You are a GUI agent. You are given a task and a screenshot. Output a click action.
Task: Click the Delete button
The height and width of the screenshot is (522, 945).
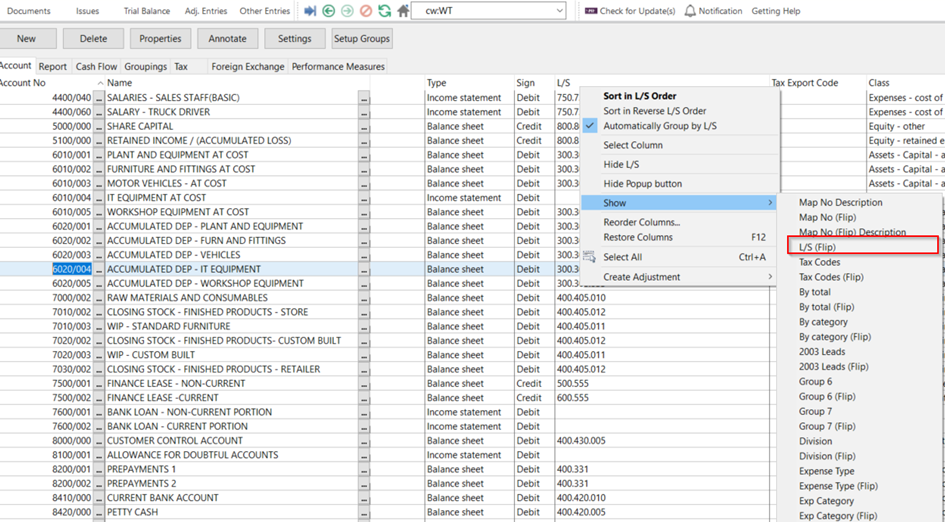[93, 39]
